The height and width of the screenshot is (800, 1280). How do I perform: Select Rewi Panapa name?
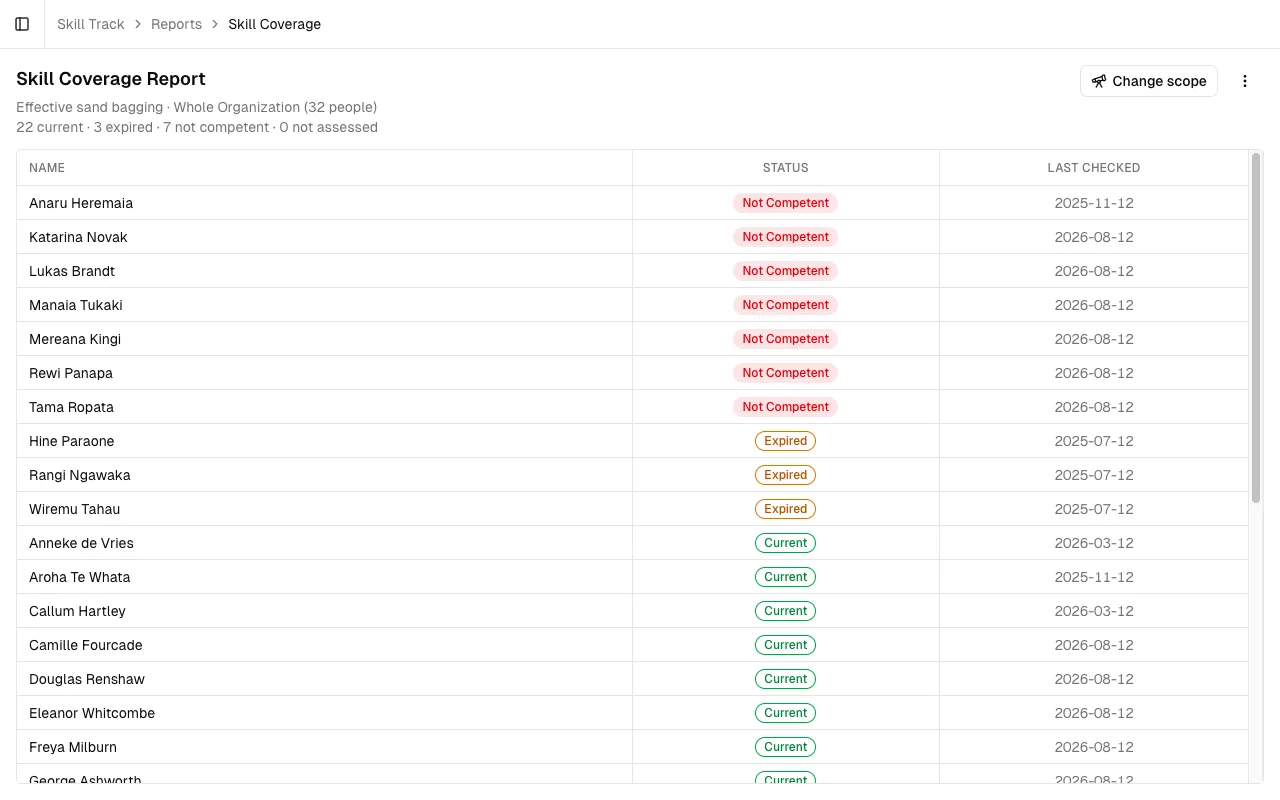pyautogui.click(x=71, y=373)
